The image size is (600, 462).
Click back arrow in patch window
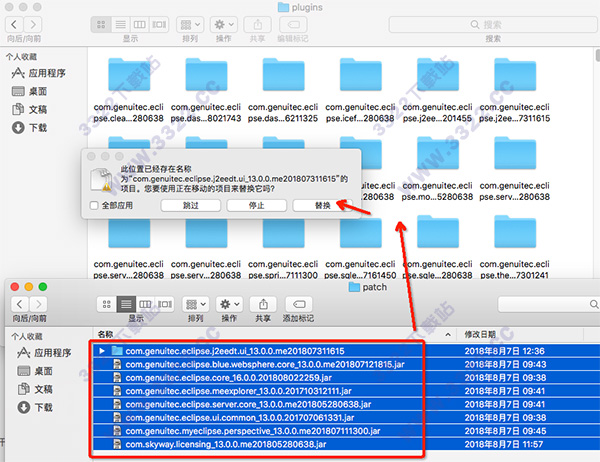click(20, 304)
